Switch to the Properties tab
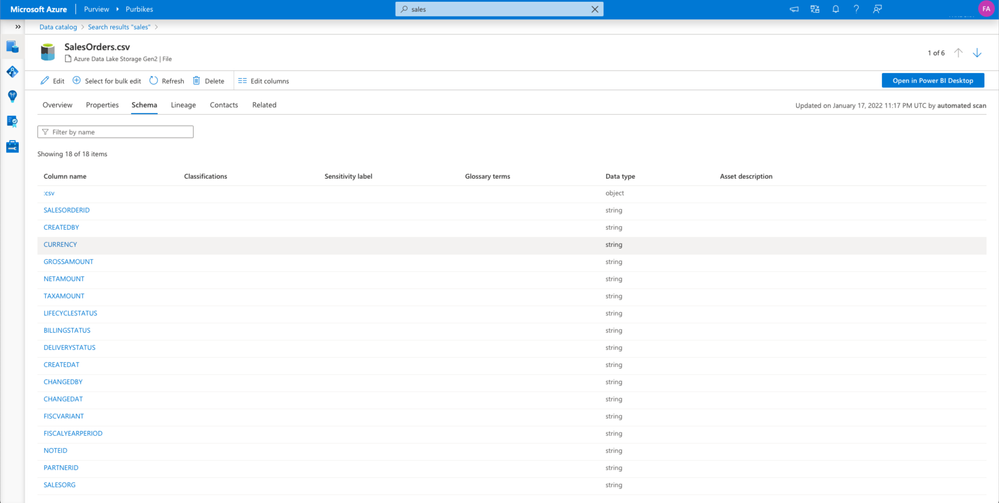 pyautogui.click(x=102, y=105)
